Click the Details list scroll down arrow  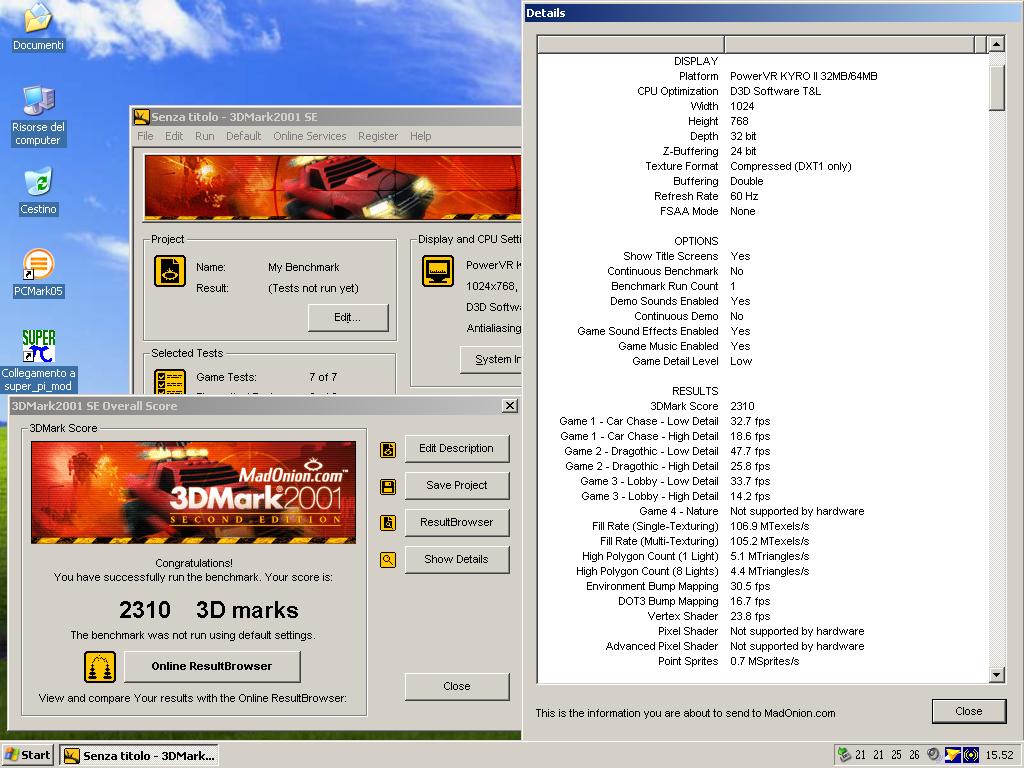(x=997, y=675)
